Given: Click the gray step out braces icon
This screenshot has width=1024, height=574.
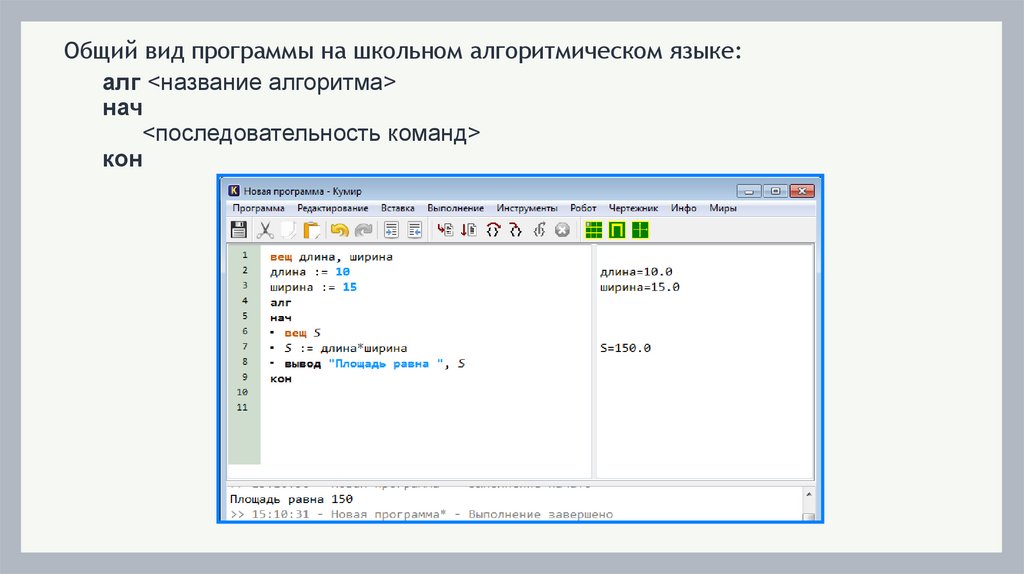Looking at the screenshot, I should (539, 230).
